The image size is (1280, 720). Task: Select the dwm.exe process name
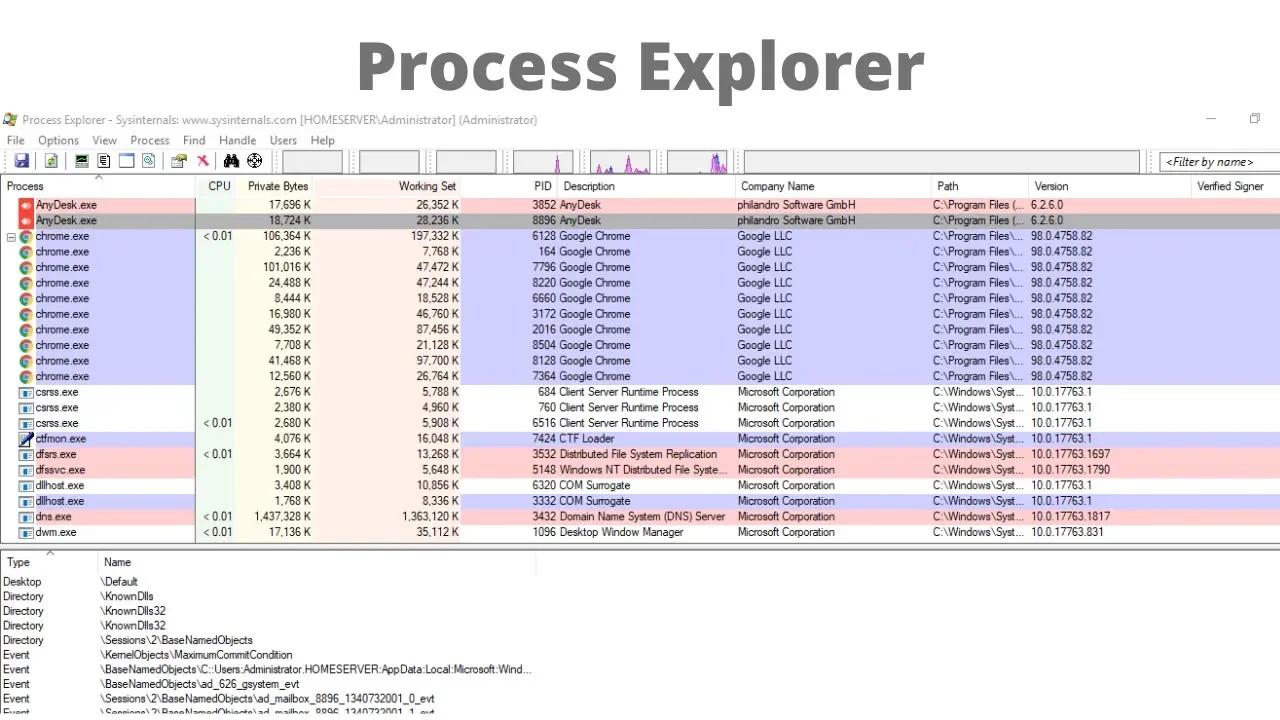56,532
